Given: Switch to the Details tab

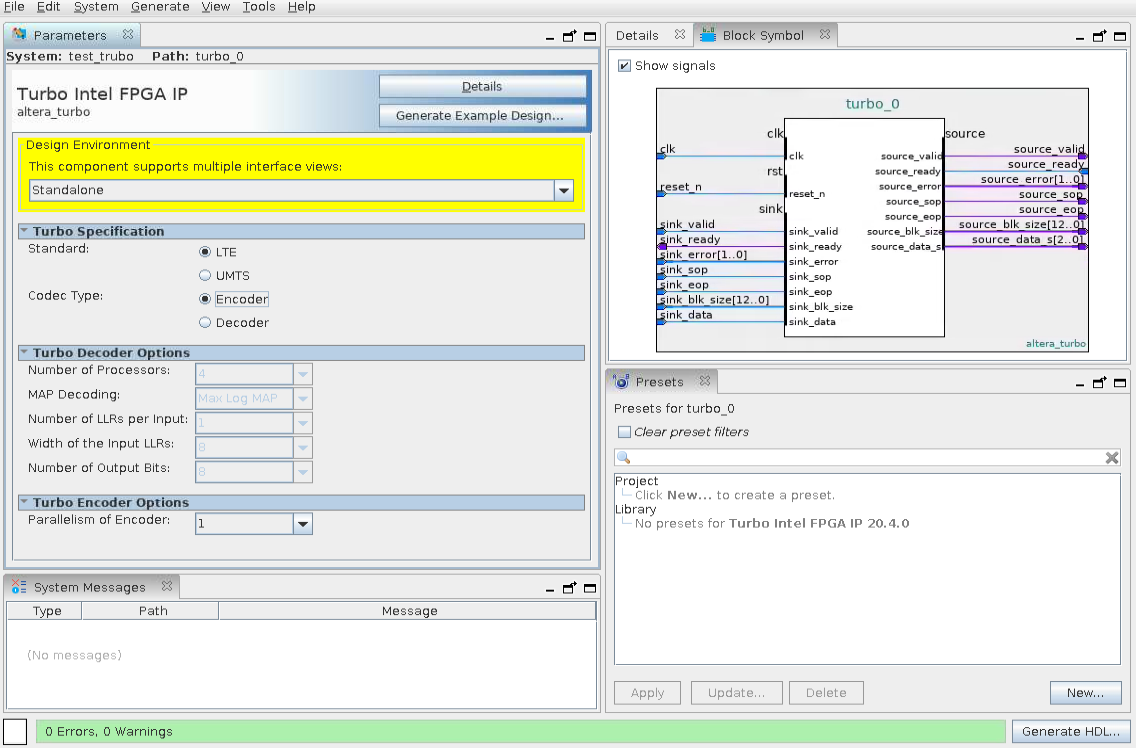Looking at the screenshot, I should pyautogui.click(x=637, y=35).
